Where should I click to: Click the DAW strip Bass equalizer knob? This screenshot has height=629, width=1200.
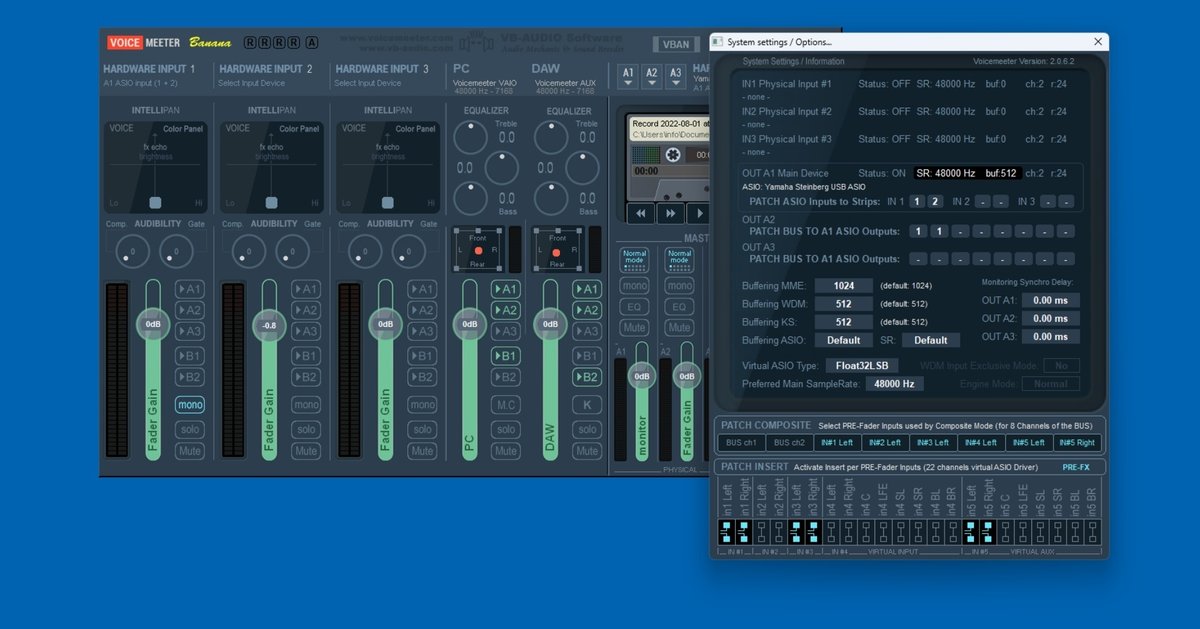click(553, 199)
